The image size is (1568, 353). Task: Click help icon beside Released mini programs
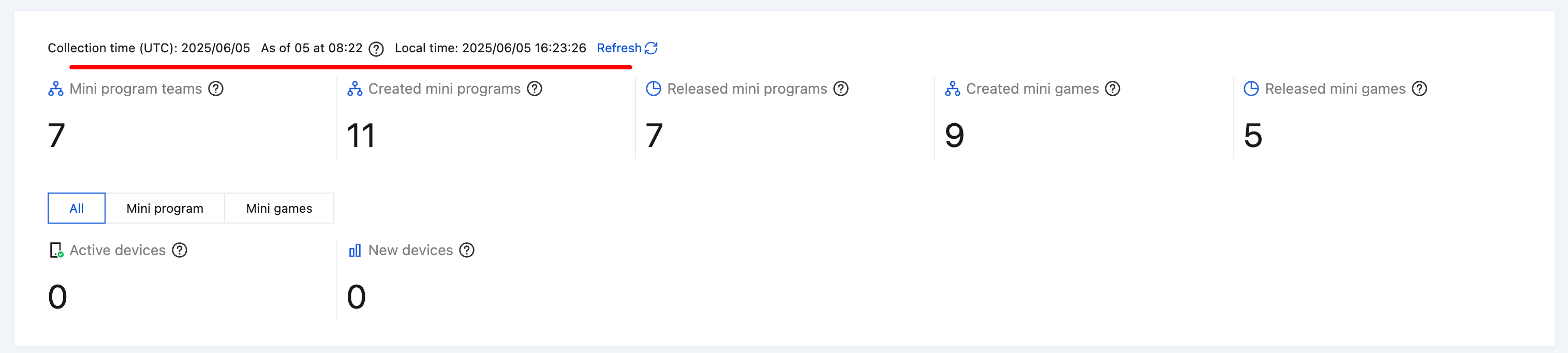(x=840, y=89)
